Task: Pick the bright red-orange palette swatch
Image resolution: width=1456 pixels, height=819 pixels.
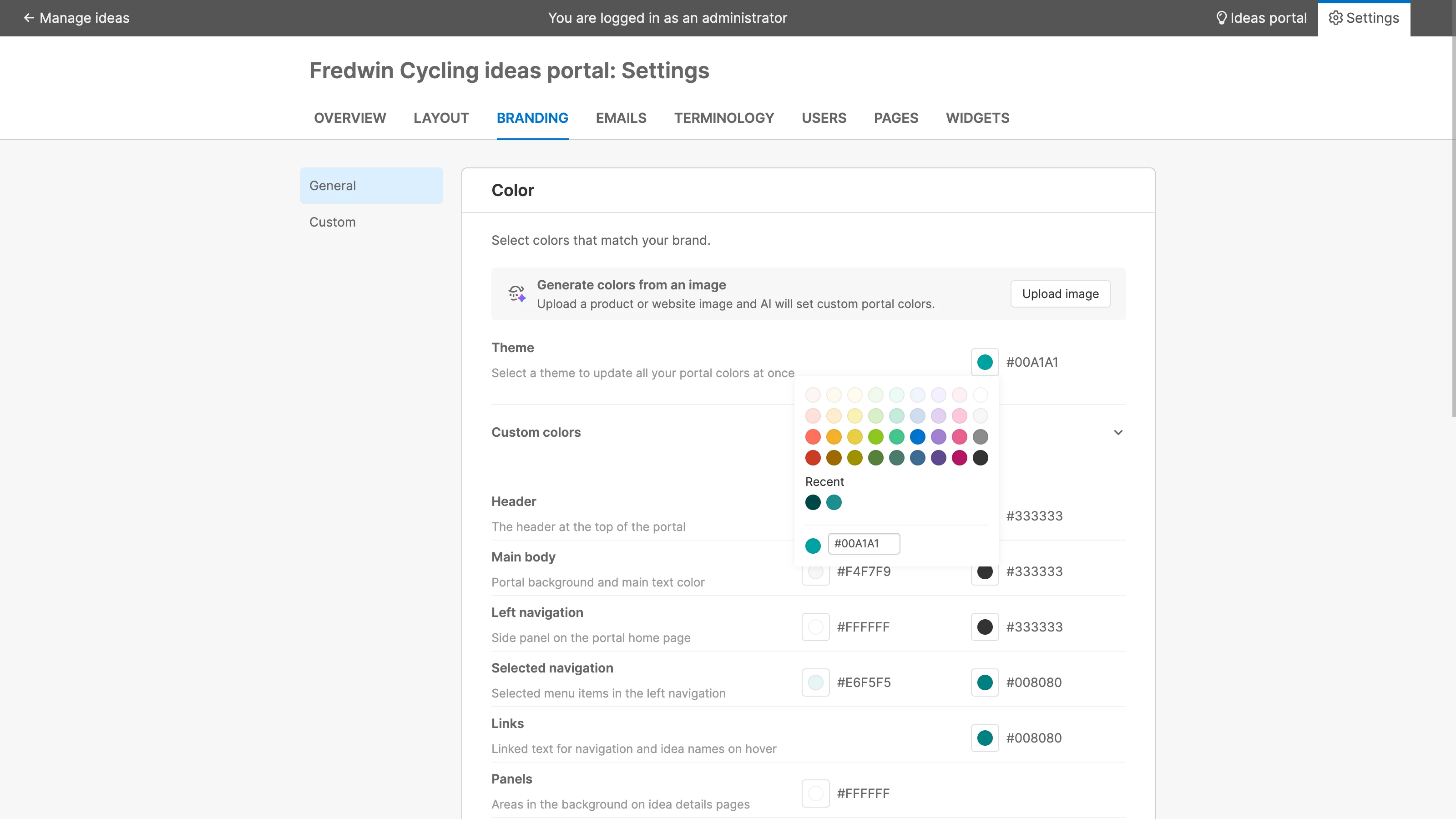Action: (x=813, y=437)
